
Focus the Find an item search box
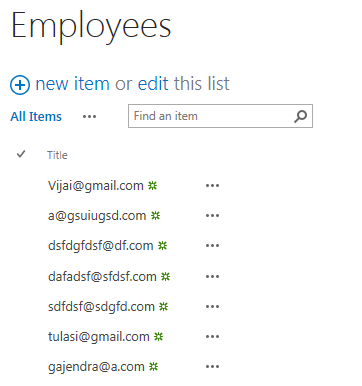(220, 116)
